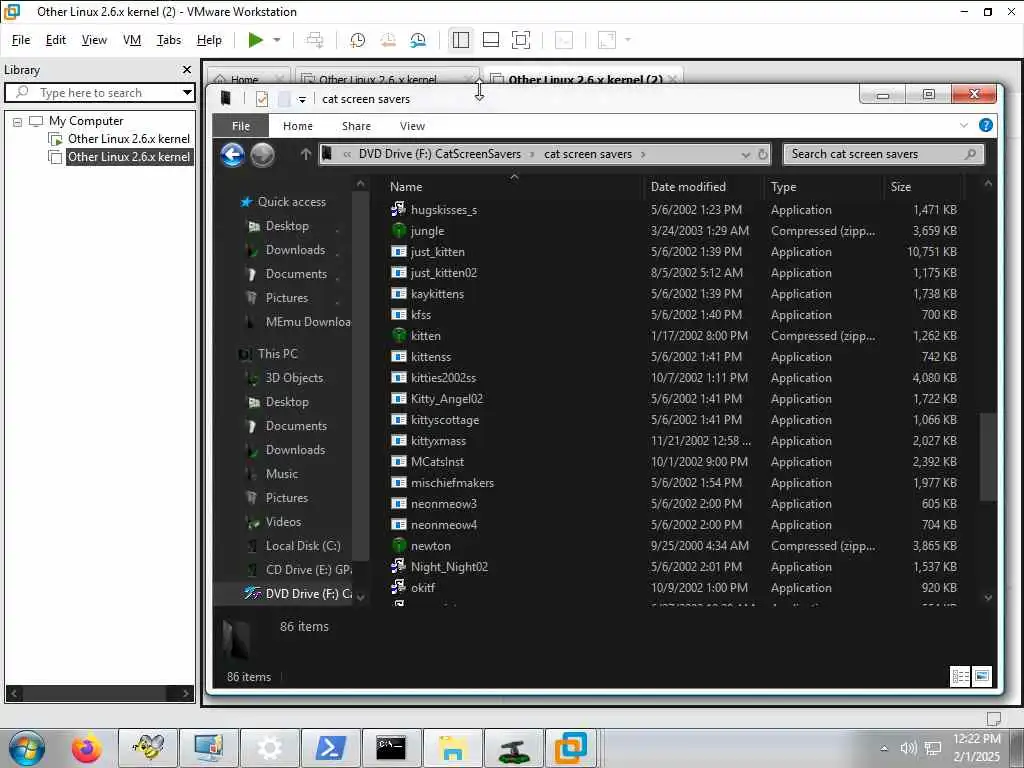Open 3D Objects folder in navigation pane
Screen dimensions: 1024x768
(x=294, y=377)
